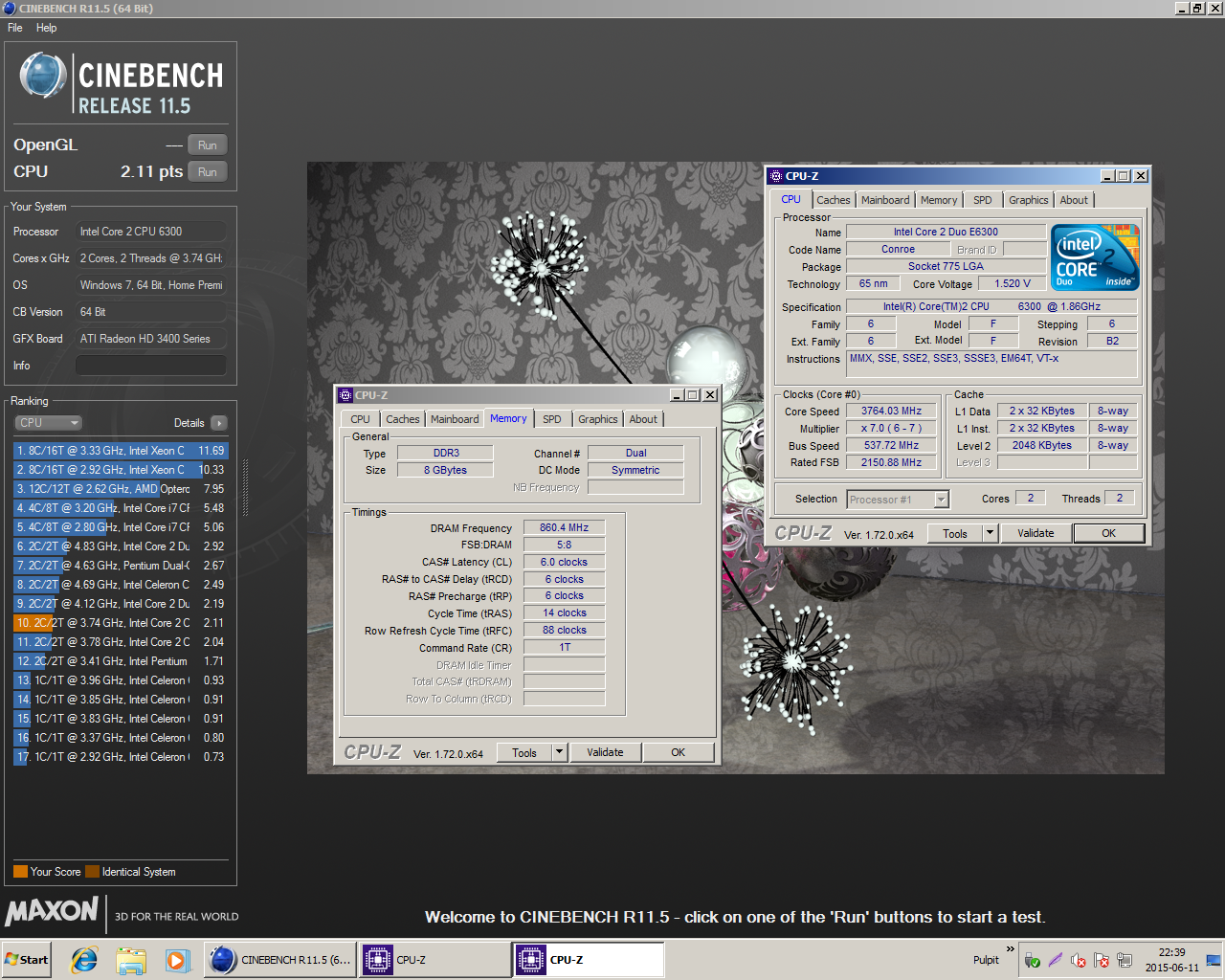Click the Core Speed 3764.03 MHz value
This screenshot has width=1225, height=980.
[x=892, y=412]
